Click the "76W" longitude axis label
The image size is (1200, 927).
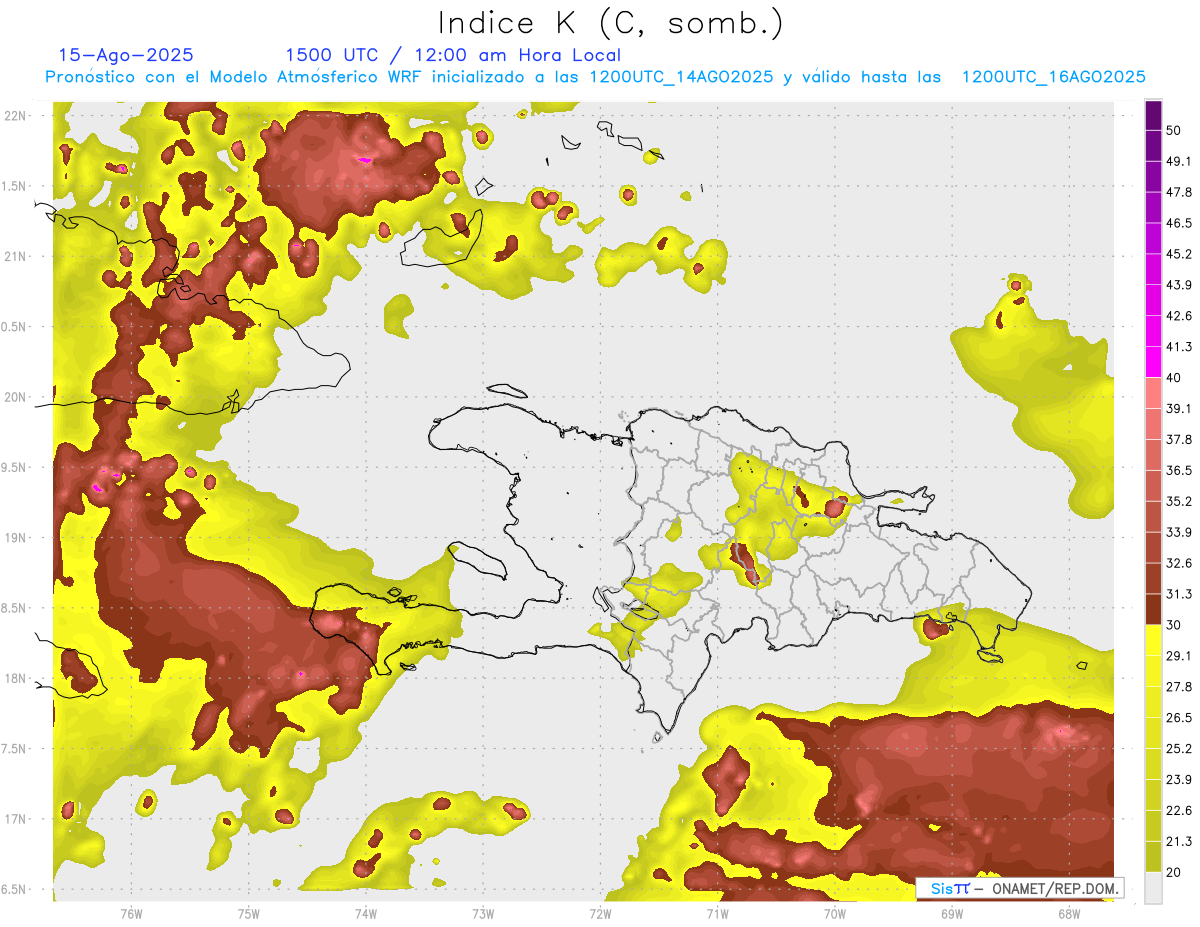[131, 913]
